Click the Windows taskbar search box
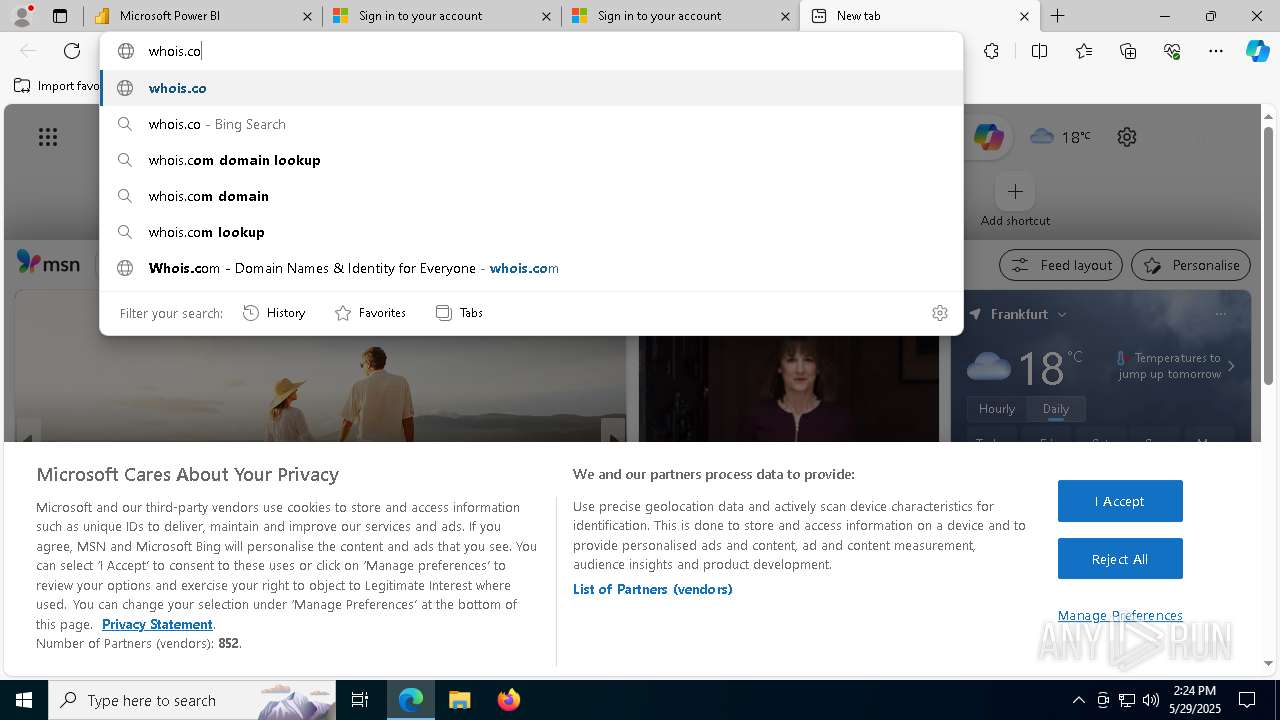Screen dimensions: 1280x720 (x=192, y=700)
